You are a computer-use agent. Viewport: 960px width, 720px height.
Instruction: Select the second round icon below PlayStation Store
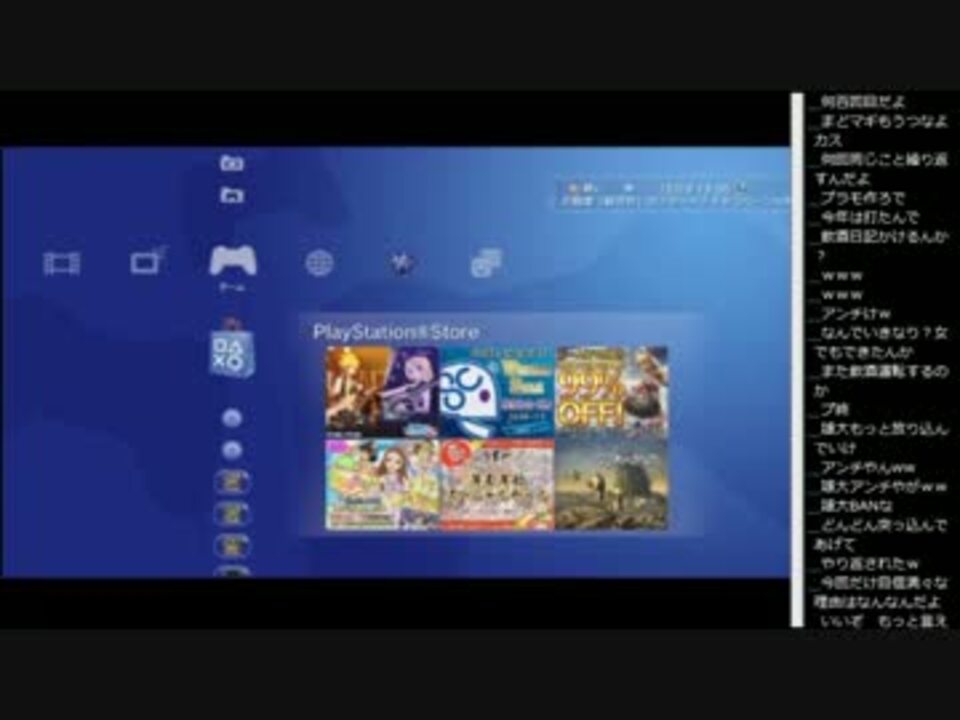click(231, 451)
